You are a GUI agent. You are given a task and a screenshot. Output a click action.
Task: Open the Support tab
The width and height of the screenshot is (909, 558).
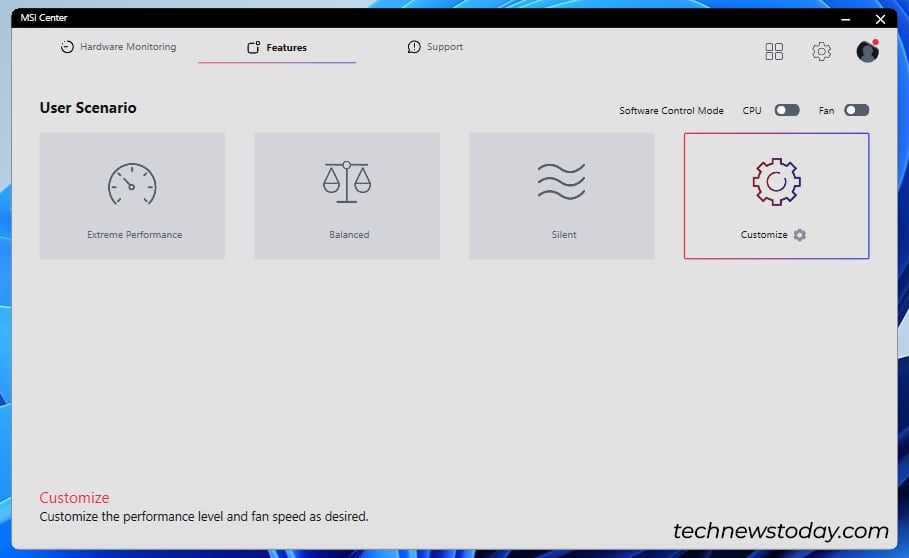coord(435,47)
